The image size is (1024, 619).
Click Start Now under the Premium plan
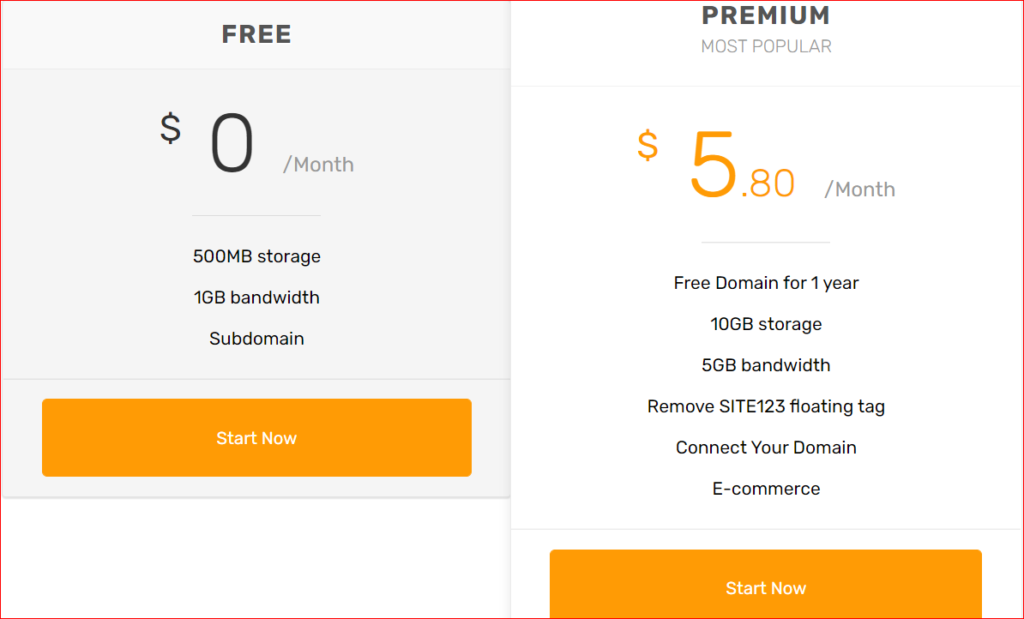point(765,588)
